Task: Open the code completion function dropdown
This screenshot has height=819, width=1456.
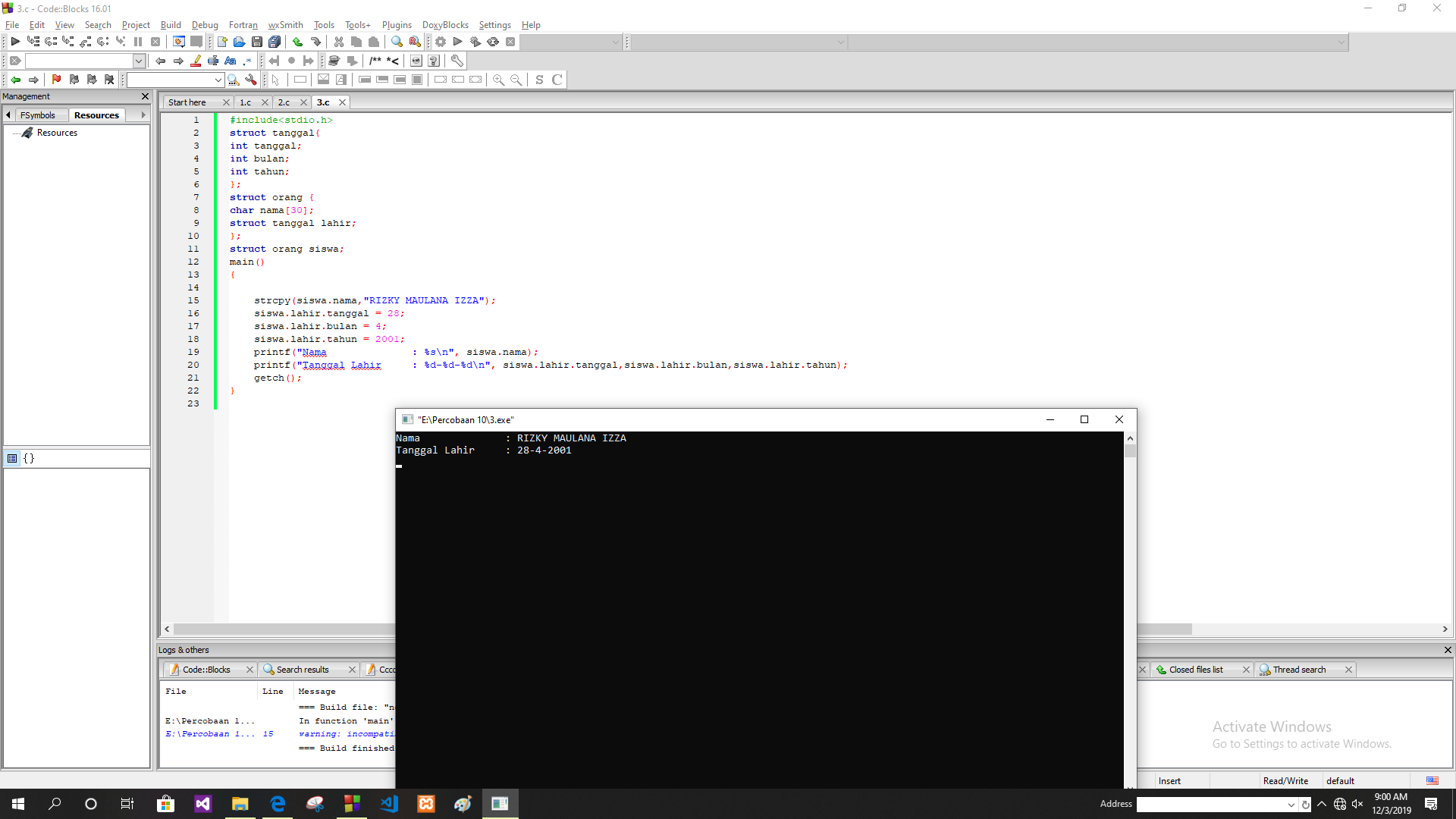Action: click(1341, 42)
